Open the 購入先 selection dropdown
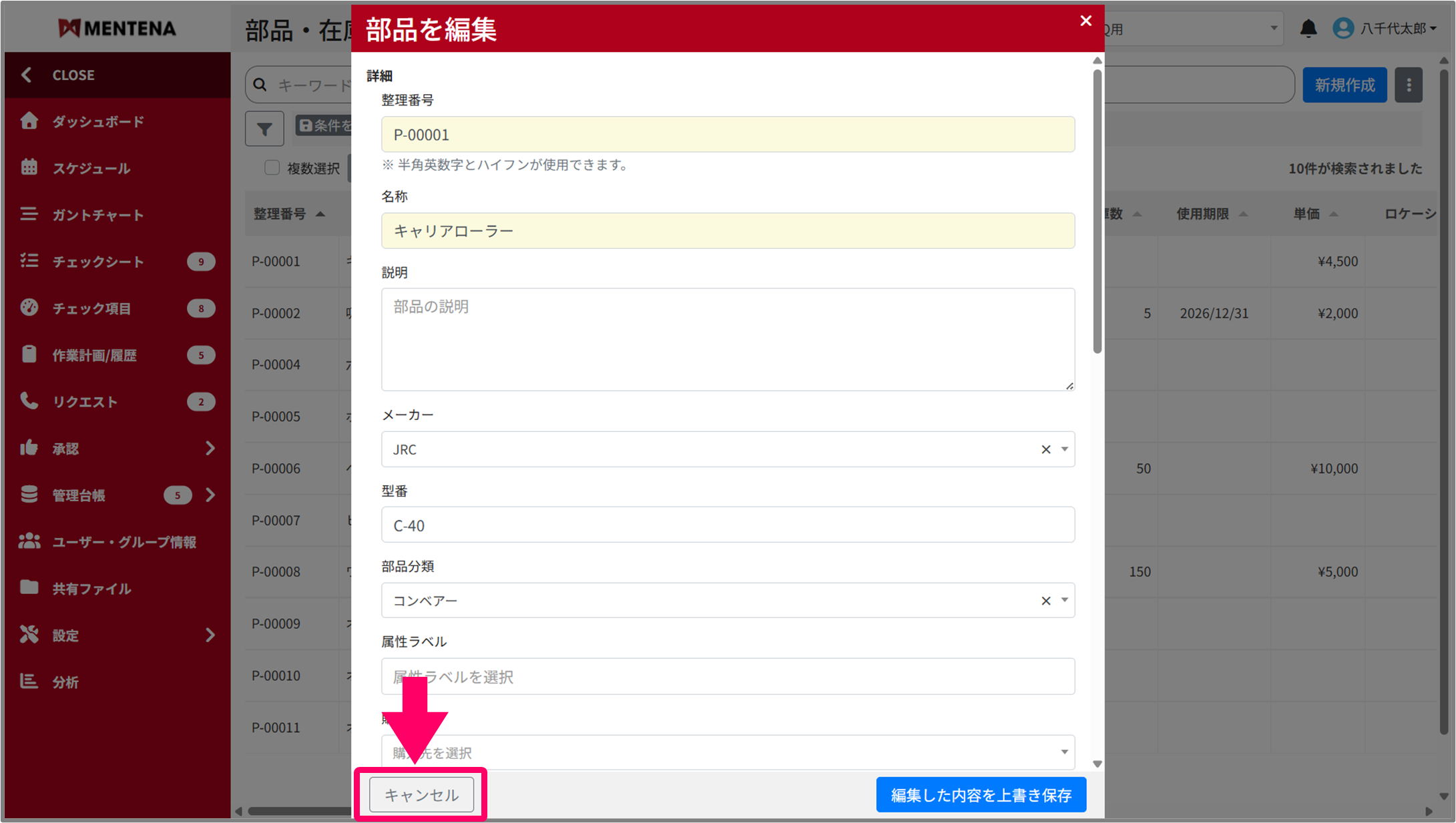Image resolution: width=1456 pixels, height=823 pixels. [728, 752]
